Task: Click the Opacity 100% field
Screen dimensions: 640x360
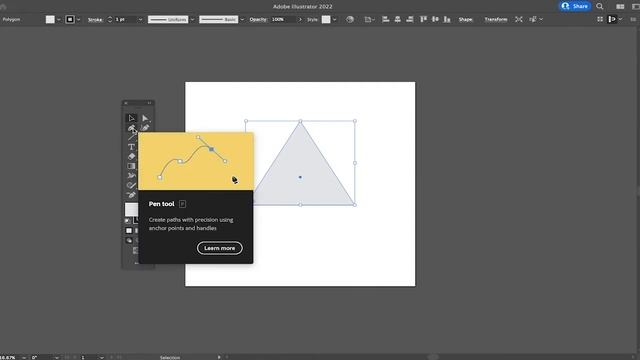Action: (282, 20)
